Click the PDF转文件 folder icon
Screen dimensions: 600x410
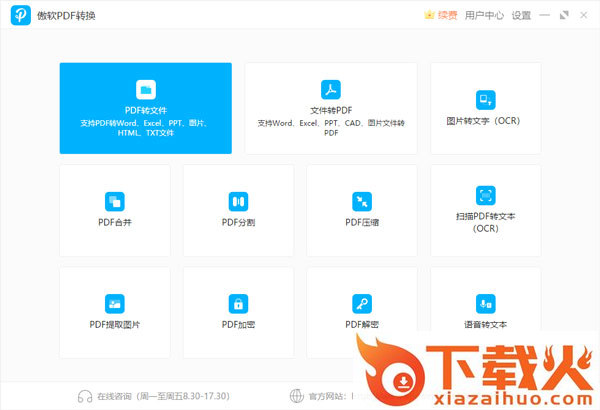[146, 90]
